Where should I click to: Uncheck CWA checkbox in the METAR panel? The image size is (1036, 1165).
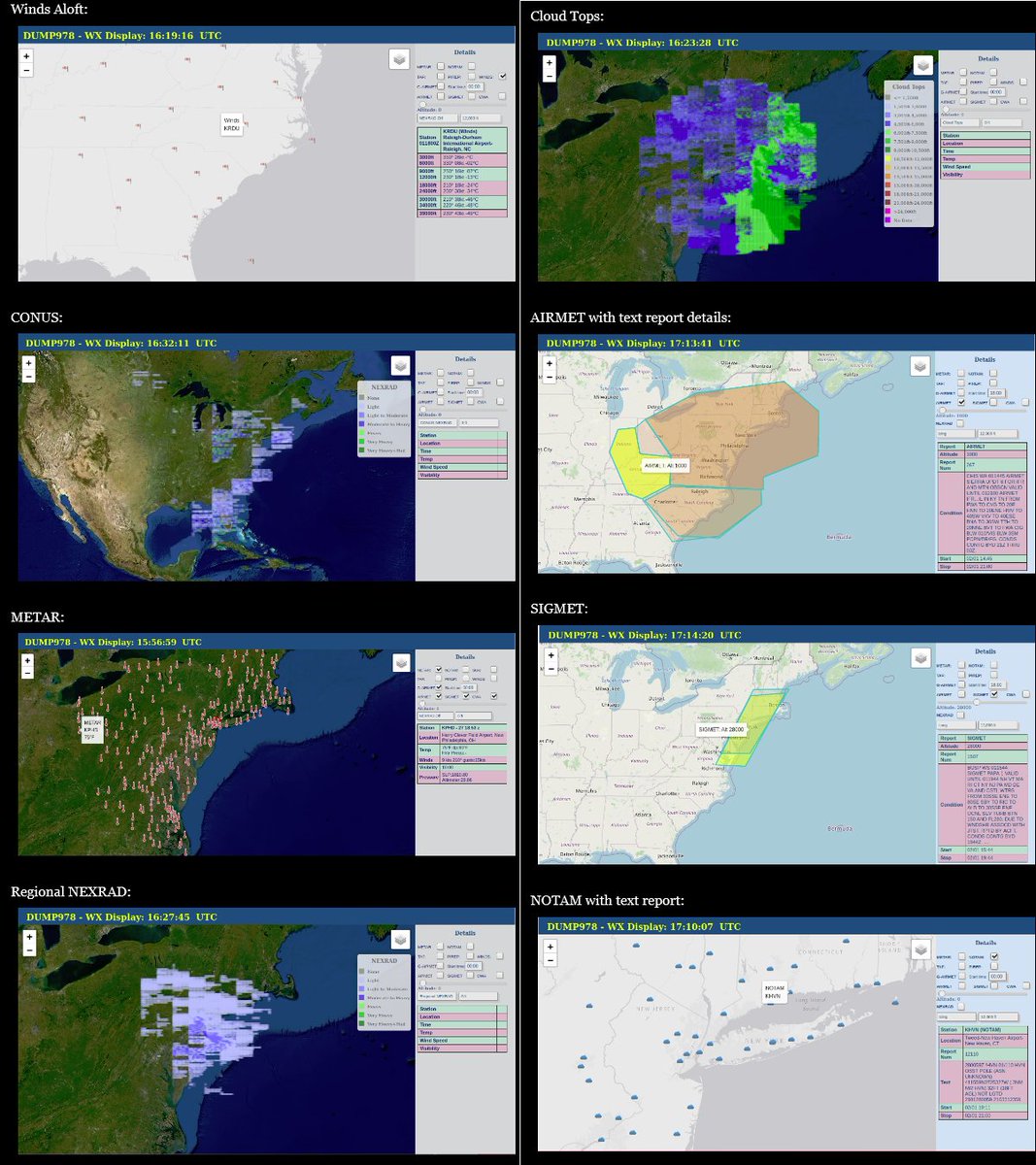tap(493, 696)
